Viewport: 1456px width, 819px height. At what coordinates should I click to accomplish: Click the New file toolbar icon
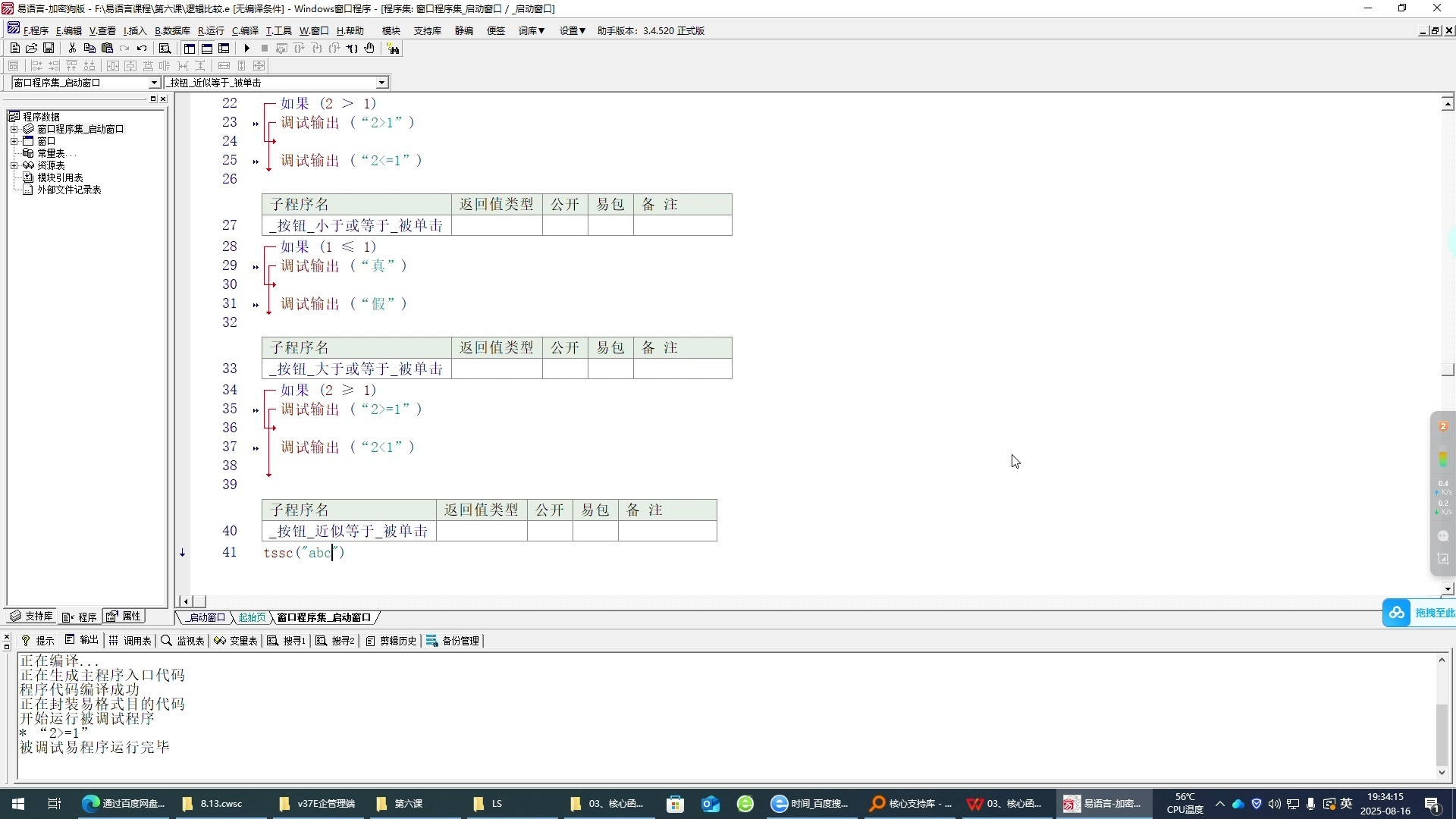tap(14, 48)
